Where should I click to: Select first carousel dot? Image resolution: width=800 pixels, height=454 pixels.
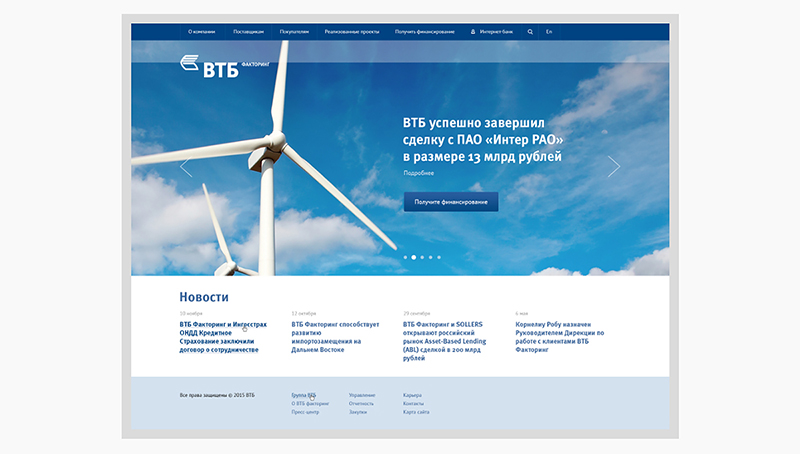coord(406,257)
